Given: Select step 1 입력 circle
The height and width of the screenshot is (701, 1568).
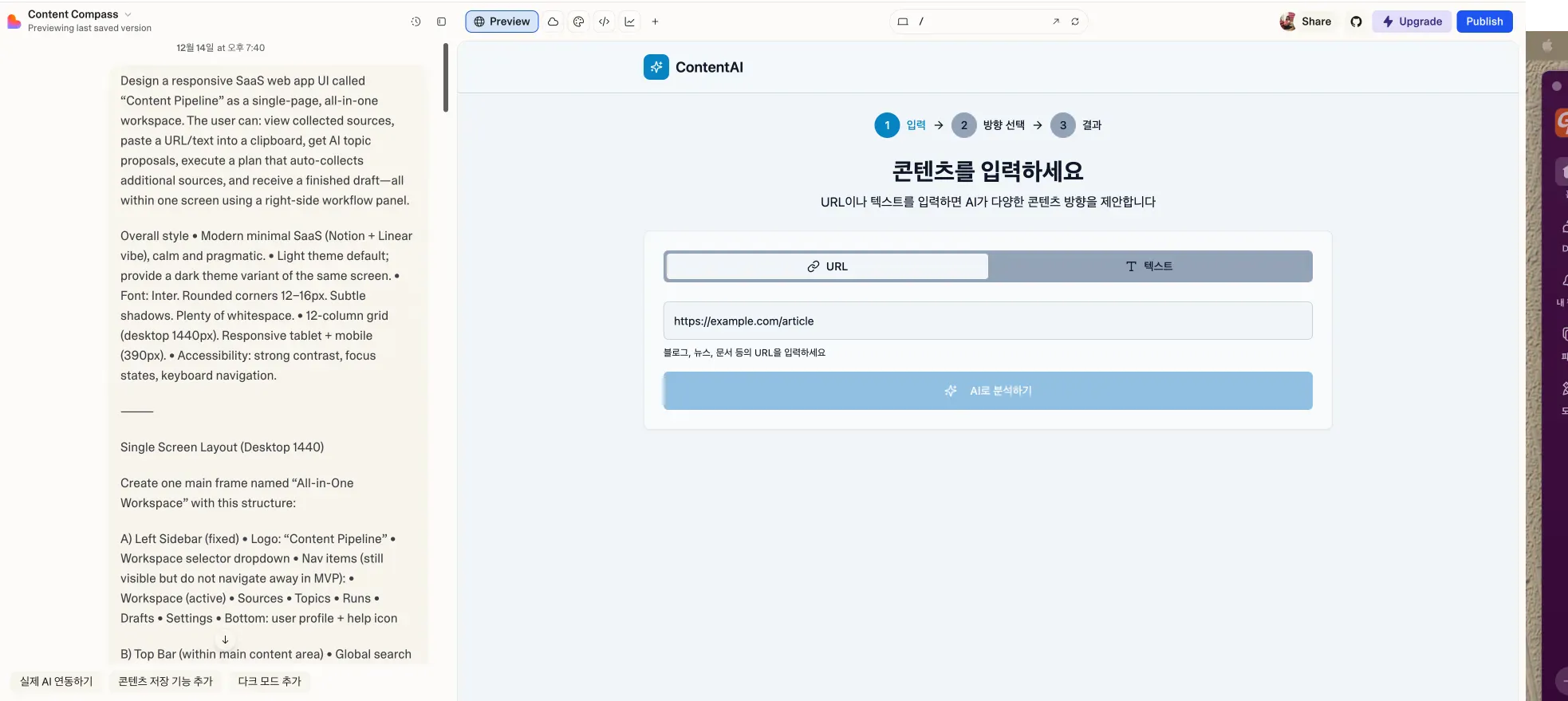Looking at the screenshot, I should click(x=887, y=125).
